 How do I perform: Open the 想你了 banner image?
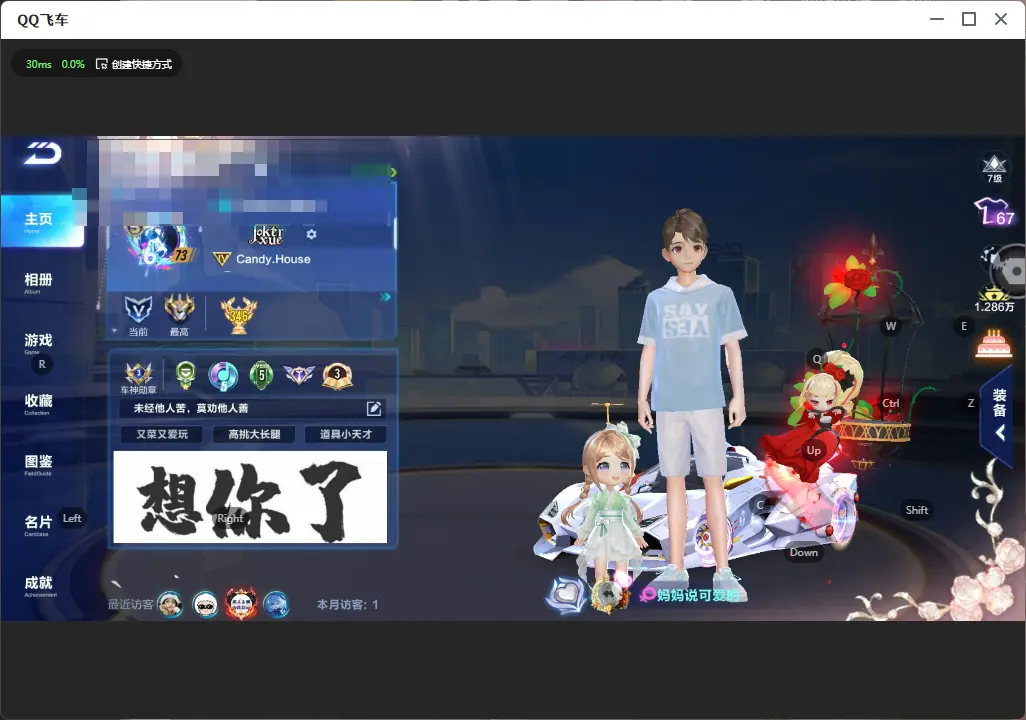[x=250, y=497]
